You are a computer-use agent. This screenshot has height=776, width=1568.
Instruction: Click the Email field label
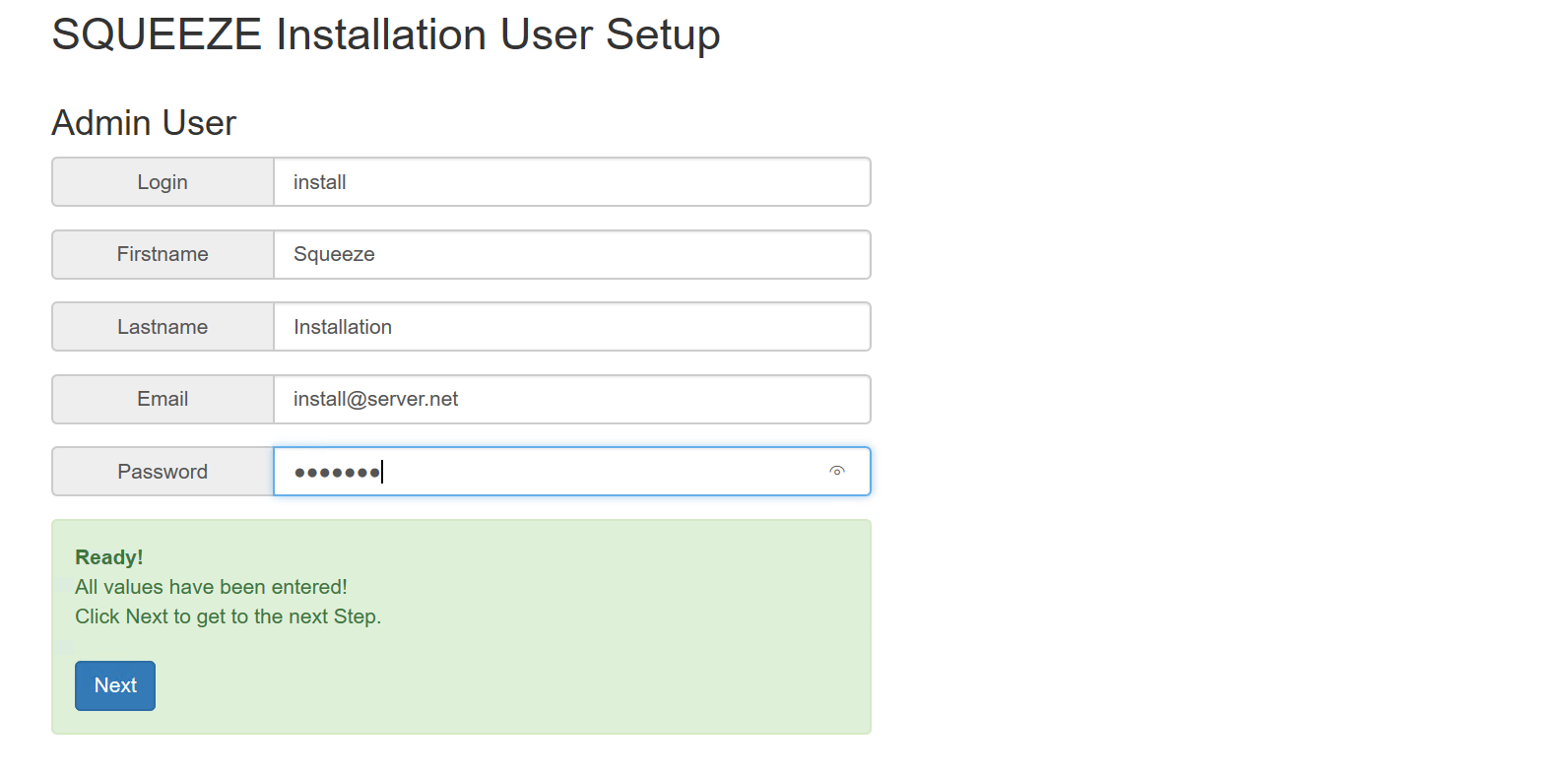click(x=163, y=399)
